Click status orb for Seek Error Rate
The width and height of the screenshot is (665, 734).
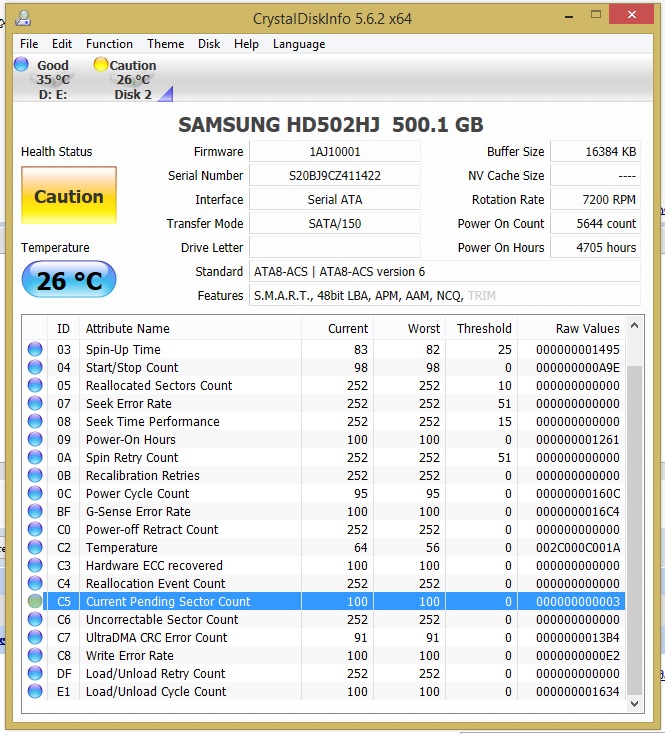[x=35, y=403]
